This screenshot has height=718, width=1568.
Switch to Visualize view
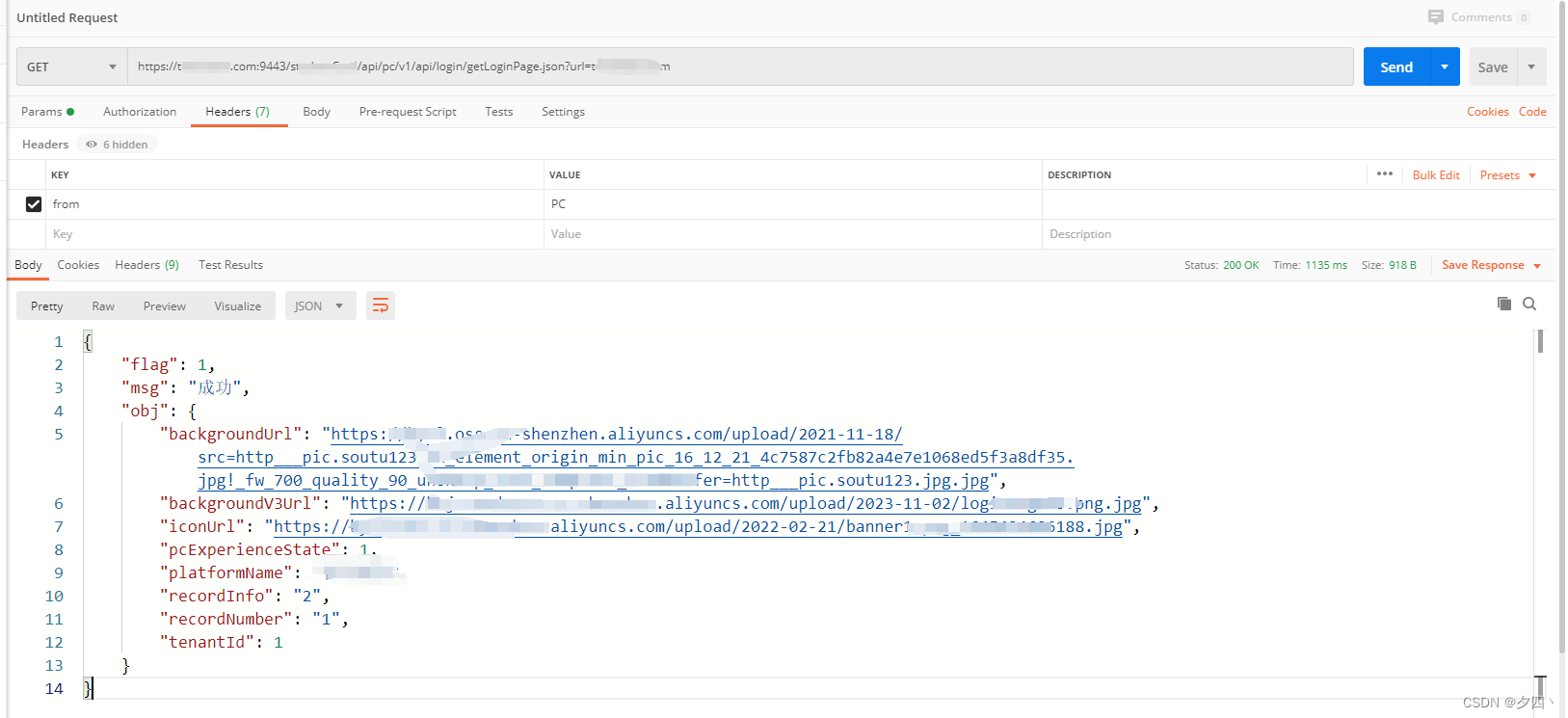point(238,306)
